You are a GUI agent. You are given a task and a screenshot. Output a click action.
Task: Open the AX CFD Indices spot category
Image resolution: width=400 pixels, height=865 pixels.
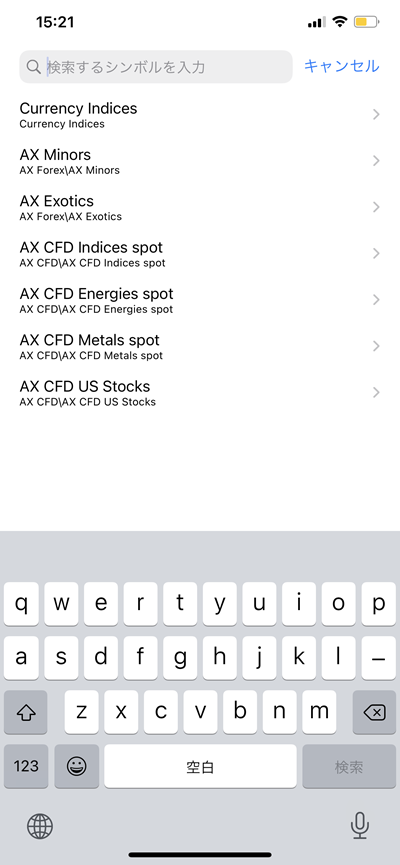(x=200, y=254)
